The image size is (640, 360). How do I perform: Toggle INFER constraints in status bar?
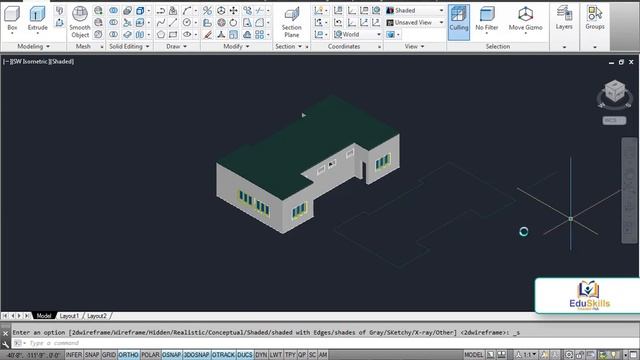tap(74, 355)
